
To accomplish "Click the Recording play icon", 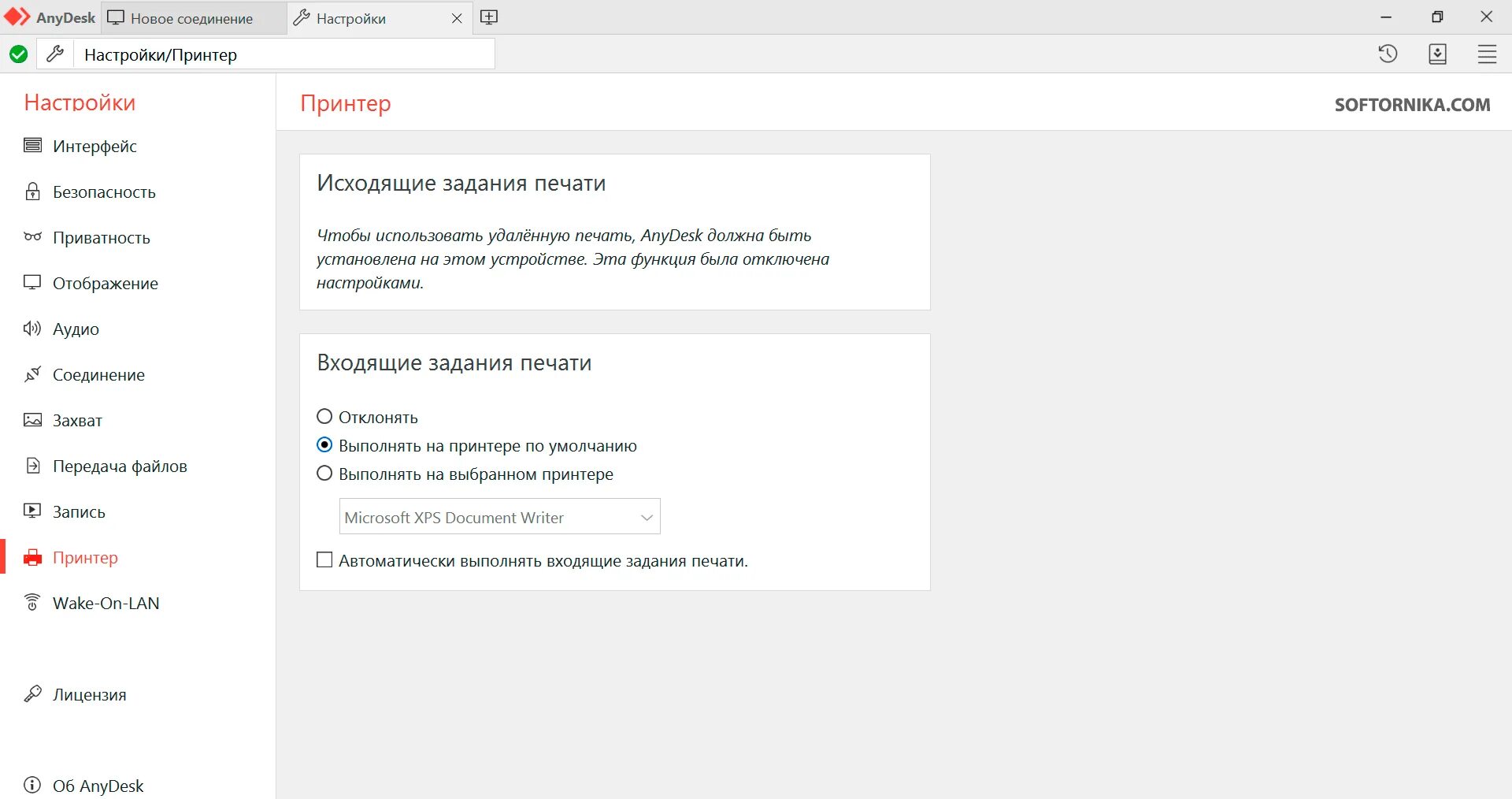I will [32, 511].
